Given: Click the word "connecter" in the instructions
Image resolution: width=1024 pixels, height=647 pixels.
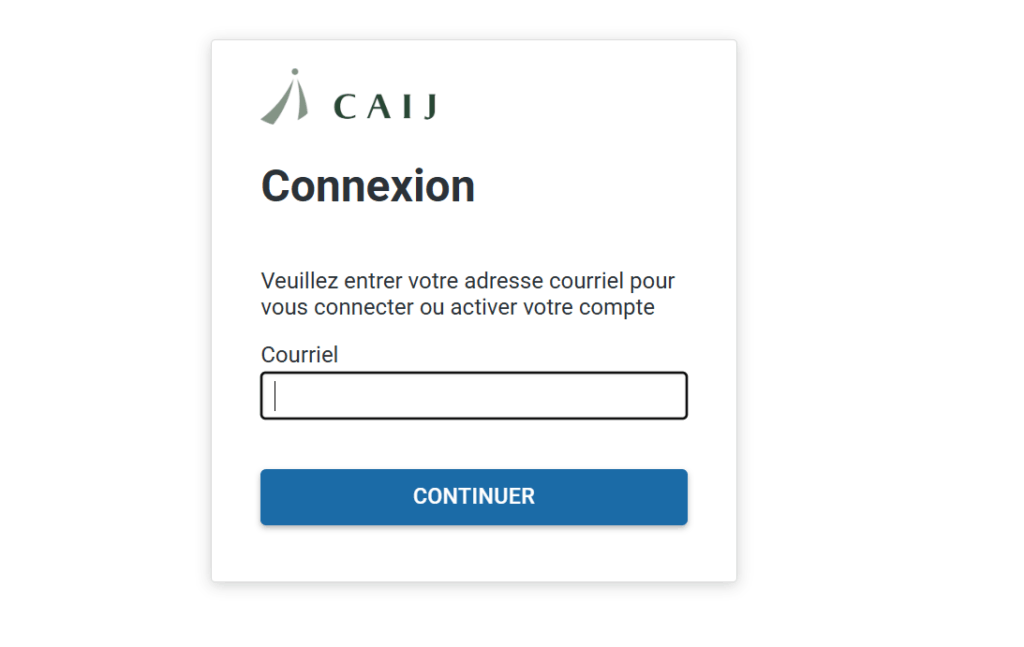Looking at the screenshot, I should pos(364,307).
